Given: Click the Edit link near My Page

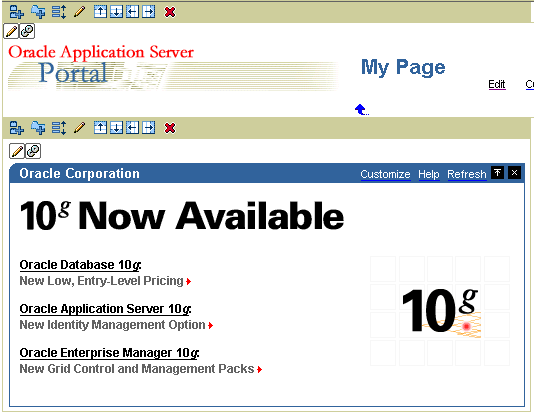Looking at the screenshot, I should [x=497, y=84].
